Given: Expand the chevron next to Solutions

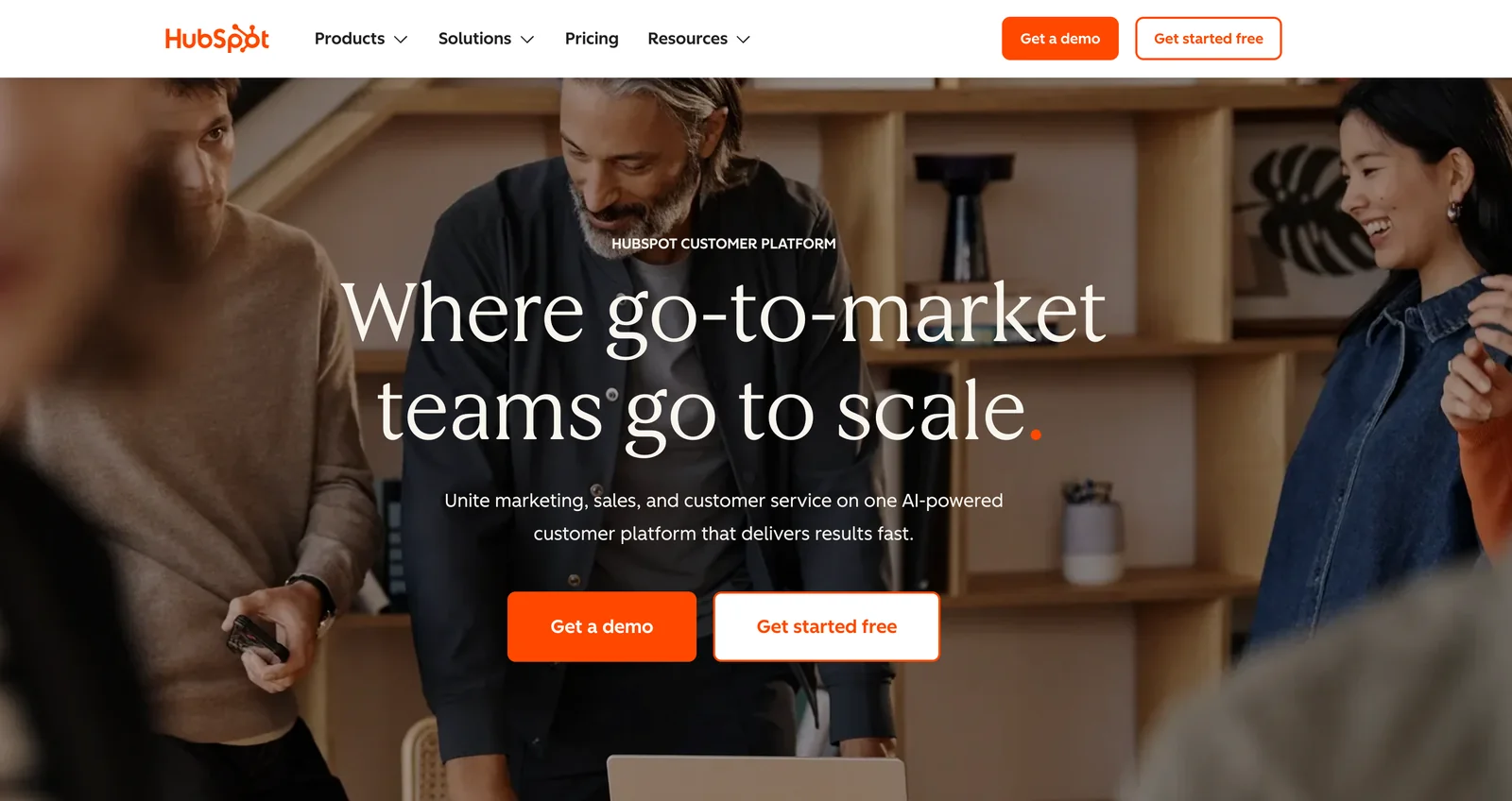Looking at the screenshot, I should tap(527, 40).
